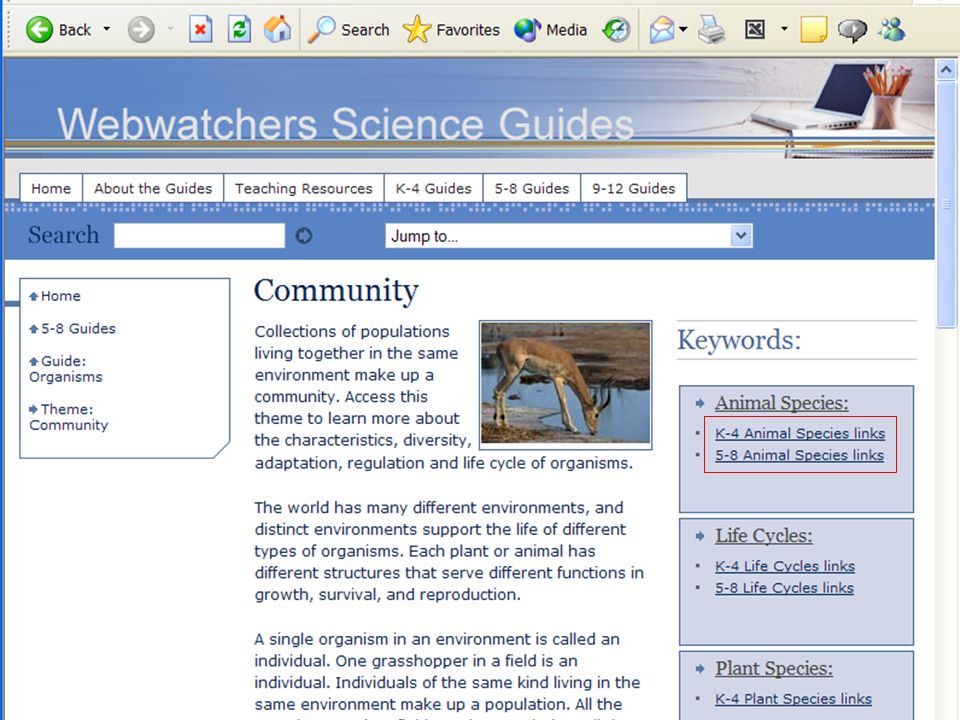Image resolution: width=960 pixels, height=720 pixels.
Task: Refresh the page using toolbar icon
Action: tap(239, 29)
